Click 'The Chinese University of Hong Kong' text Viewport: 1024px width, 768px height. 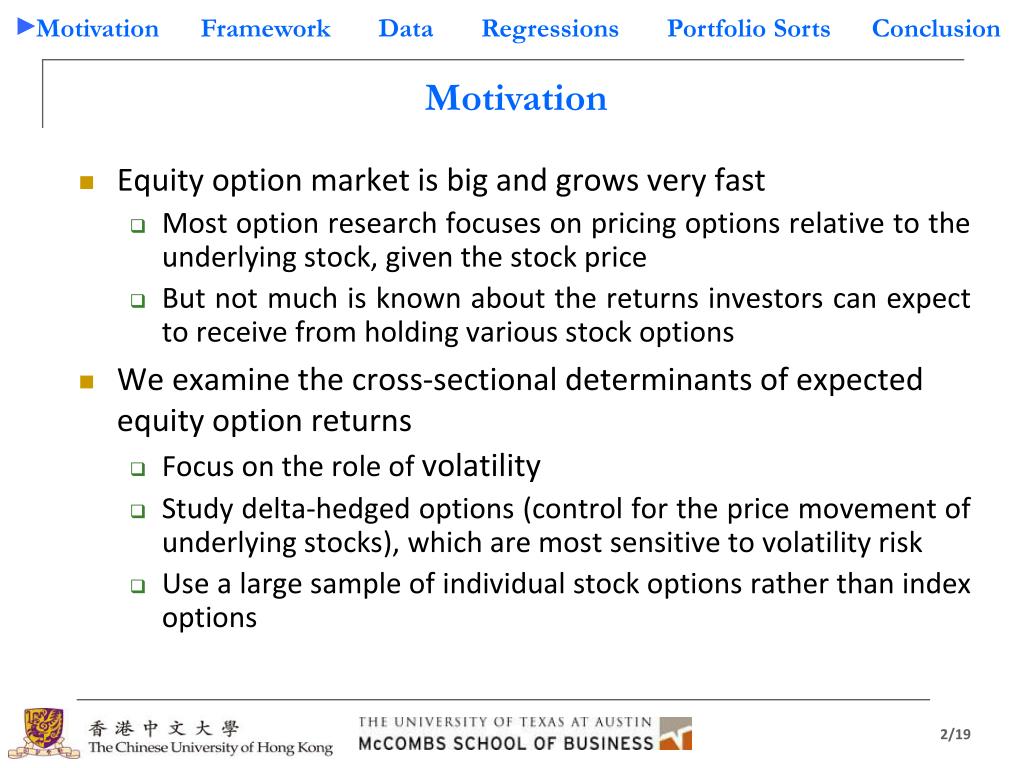(210, 747)
